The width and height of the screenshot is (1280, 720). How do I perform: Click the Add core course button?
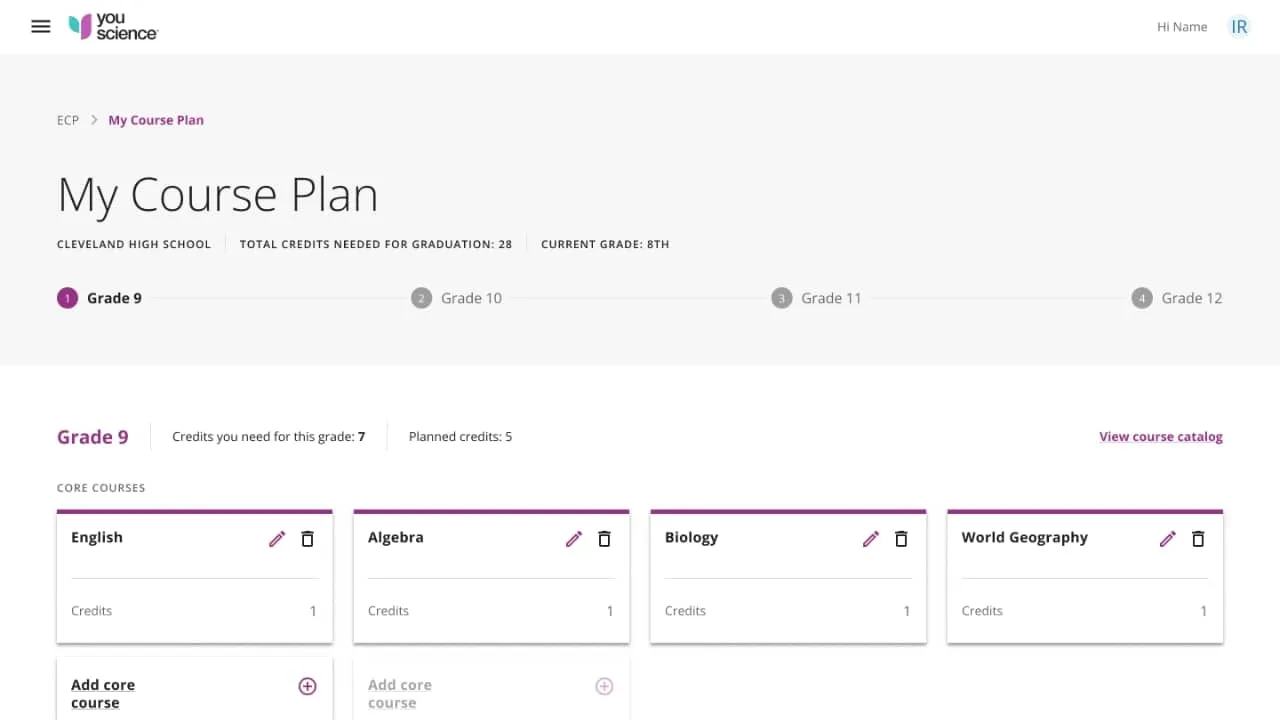[x=103, y=693]
